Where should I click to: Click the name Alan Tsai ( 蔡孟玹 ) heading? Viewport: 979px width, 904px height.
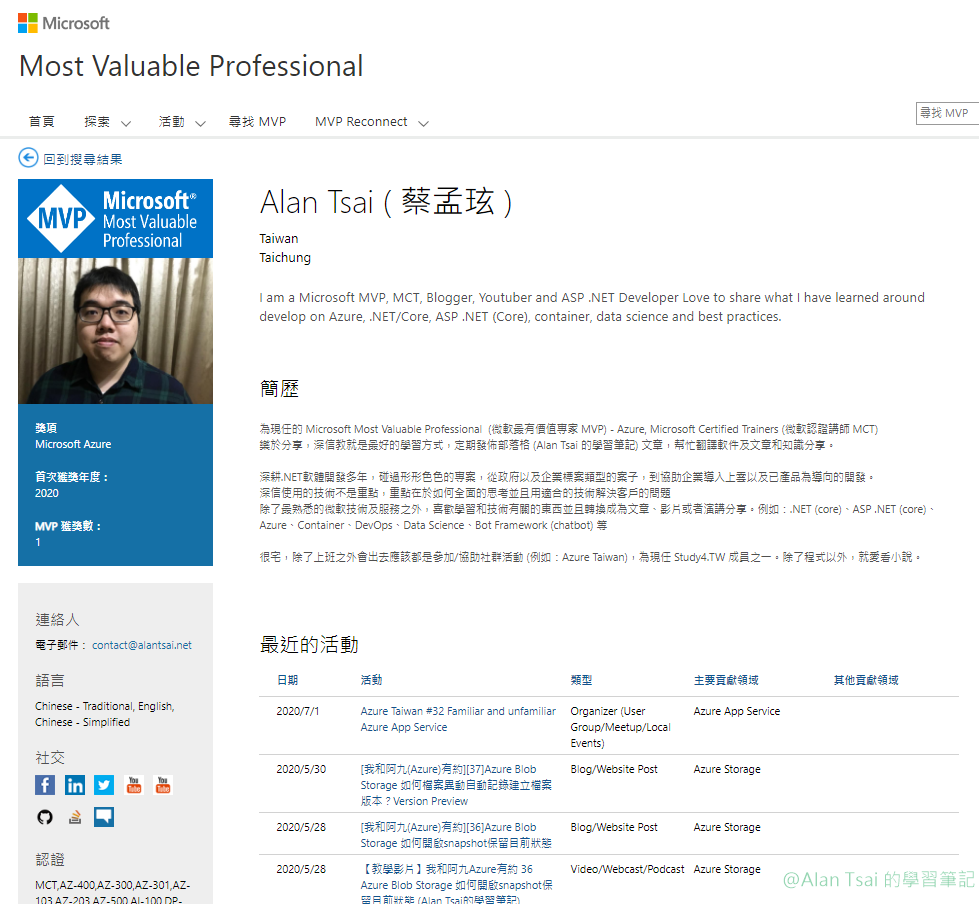pyautogui.click(x=386, y=202)
